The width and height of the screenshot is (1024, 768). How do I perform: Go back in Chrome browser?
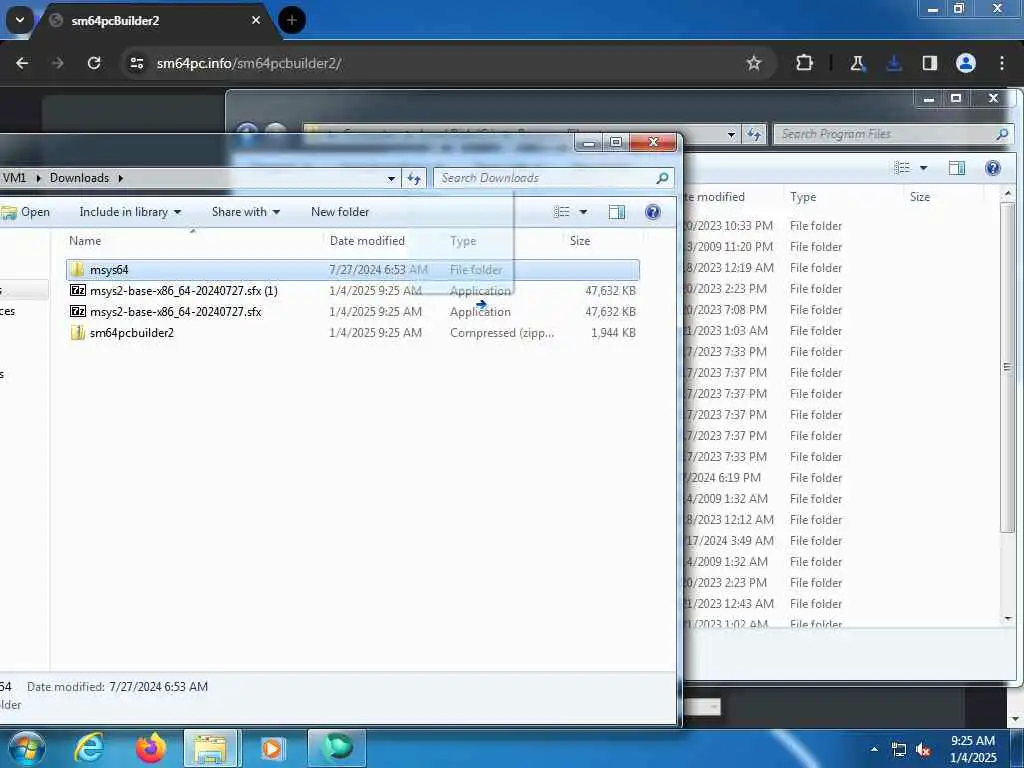(22, 63)
